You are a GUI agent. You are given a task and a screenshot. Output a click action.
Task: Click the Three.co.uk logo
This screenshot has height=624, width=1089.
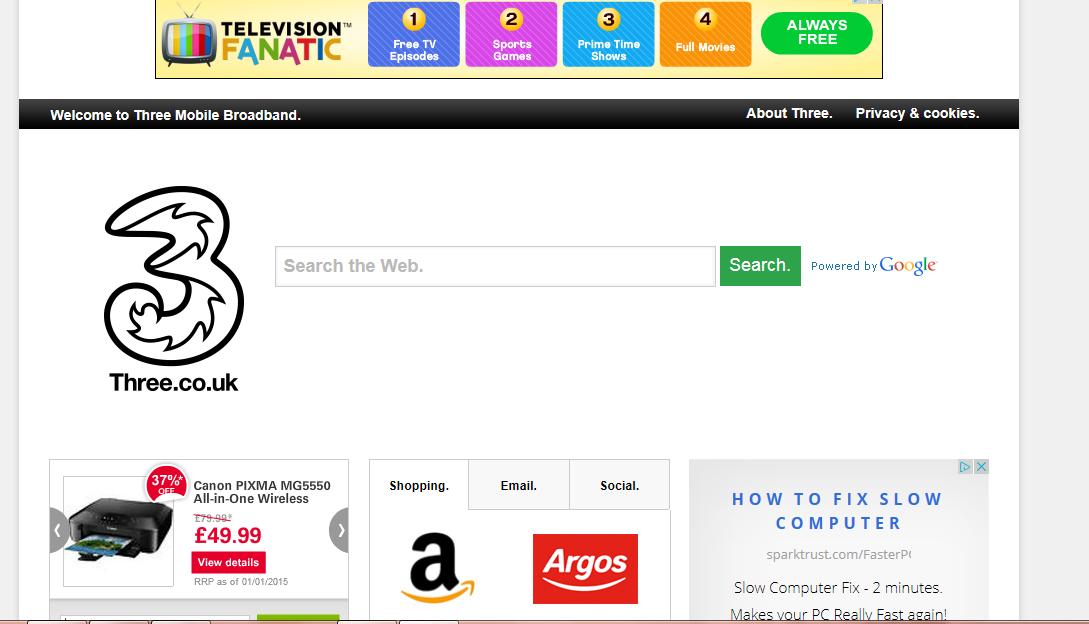tap(174, 289)
